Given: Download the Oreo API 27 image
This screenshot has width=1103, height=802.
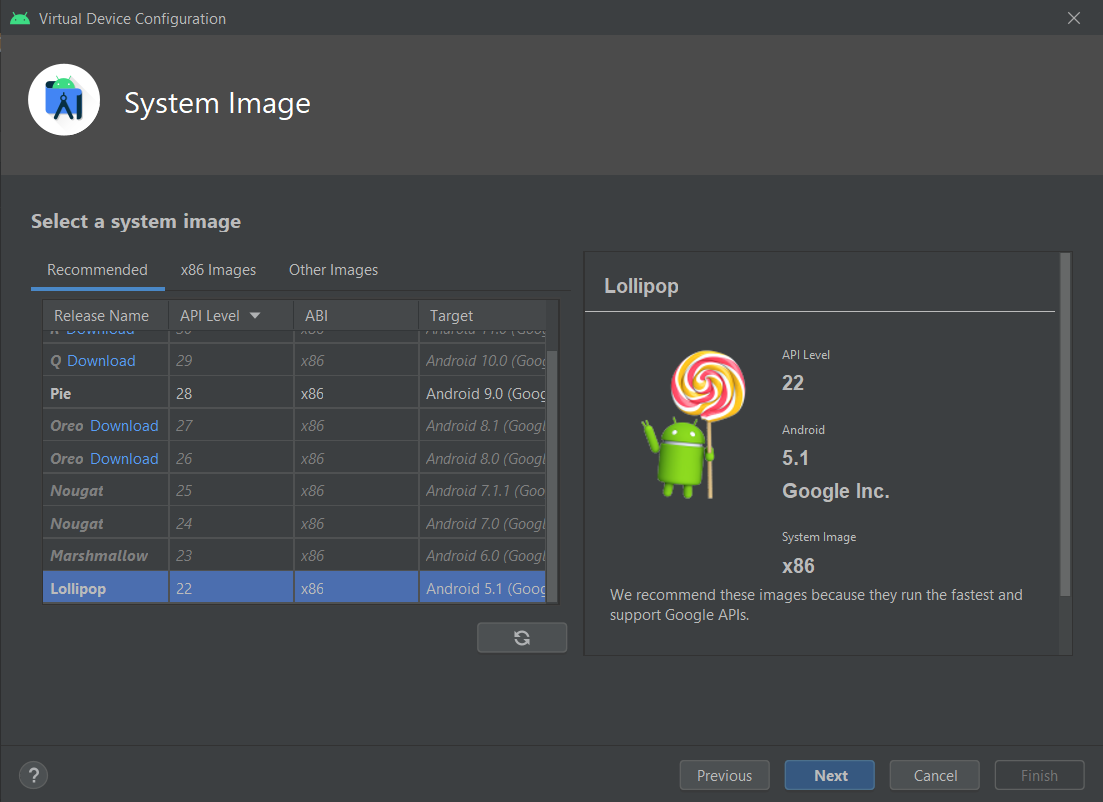Looking at the screenshot, I should 125,426.
